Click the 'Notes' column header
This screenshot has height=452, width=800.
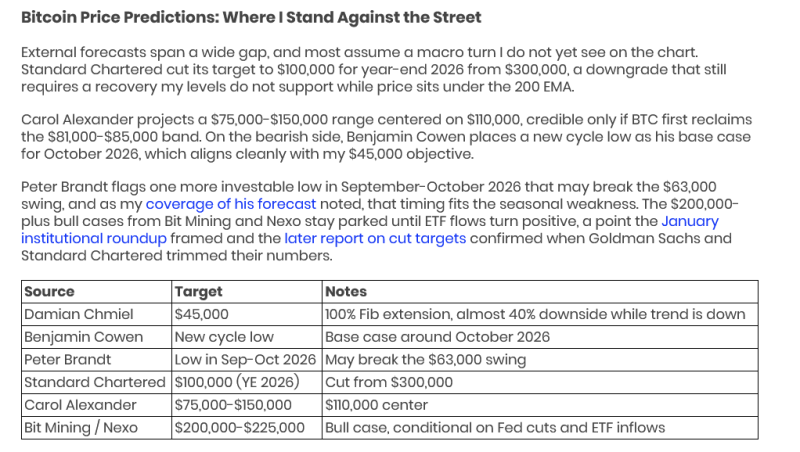[540, 291]
